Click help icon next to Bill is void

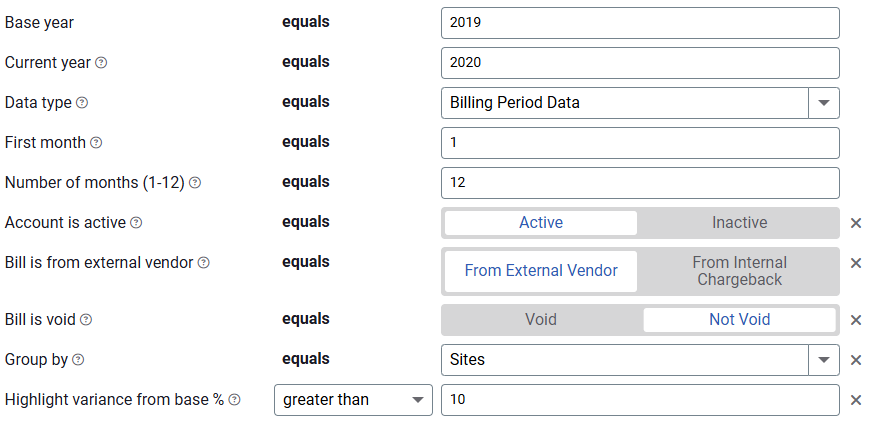86,319
